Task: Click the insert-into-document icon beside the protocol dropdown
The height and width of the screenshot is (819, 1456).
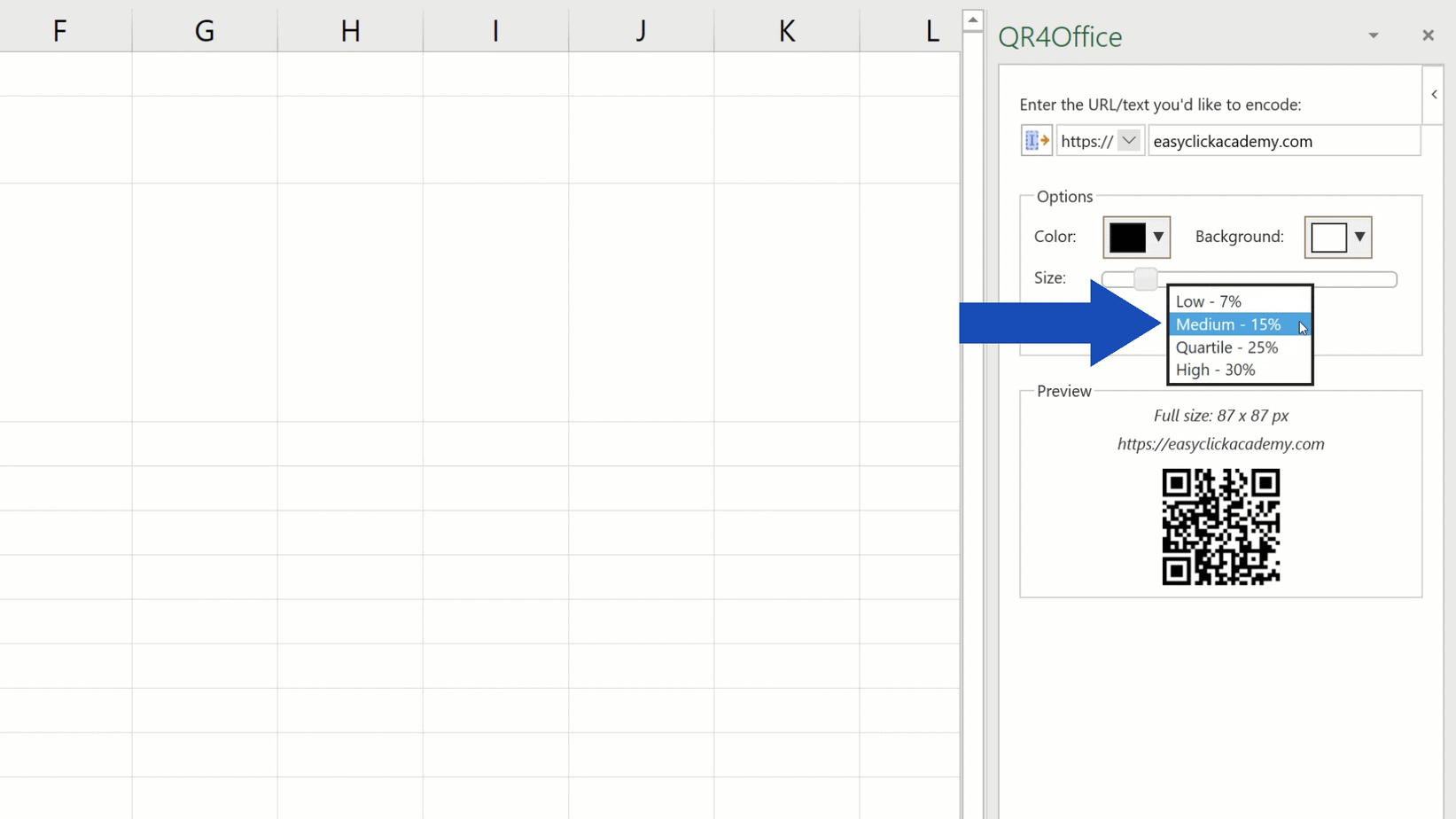Action: point(1035,140)
